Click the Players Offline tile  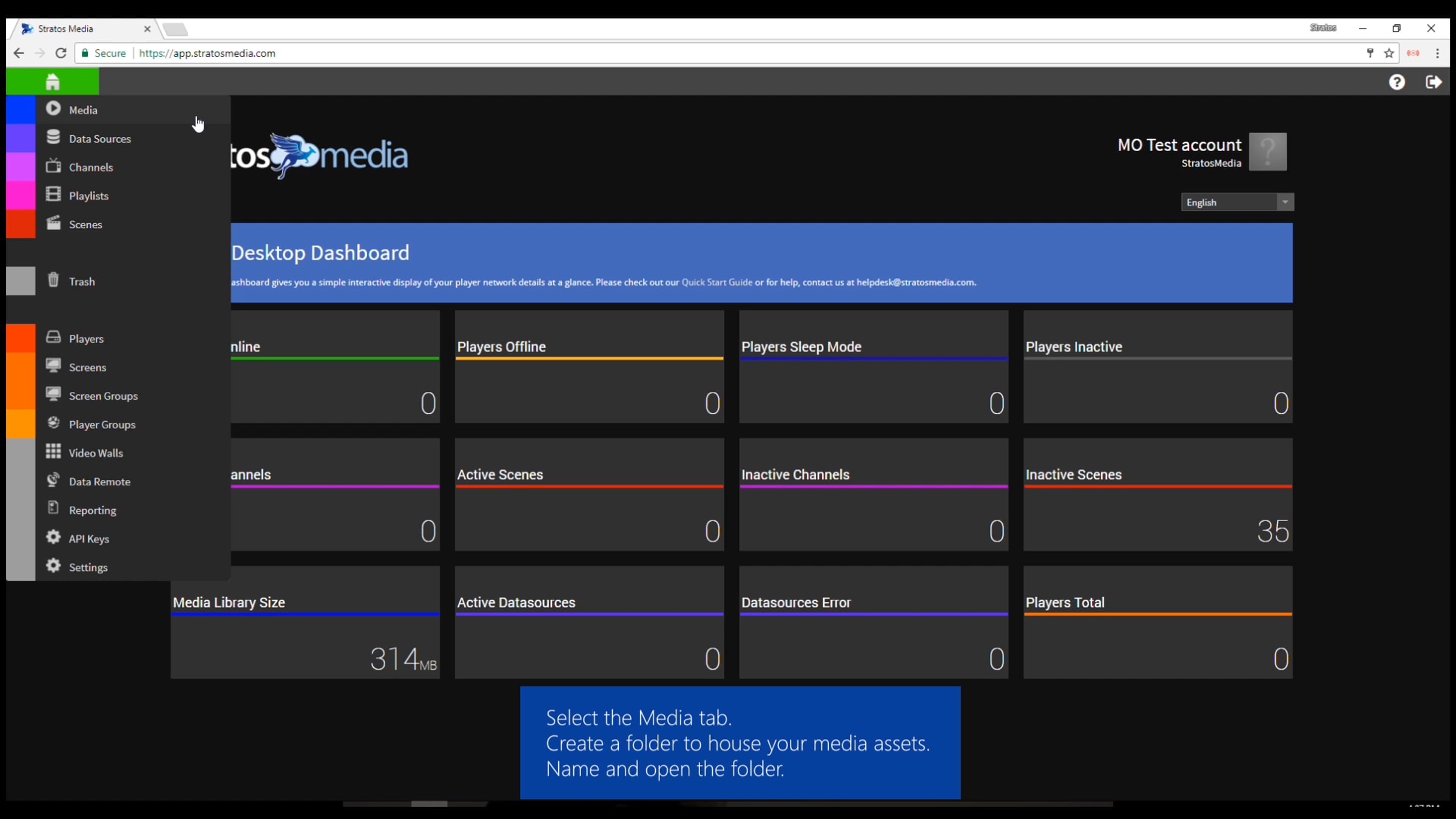589,366
